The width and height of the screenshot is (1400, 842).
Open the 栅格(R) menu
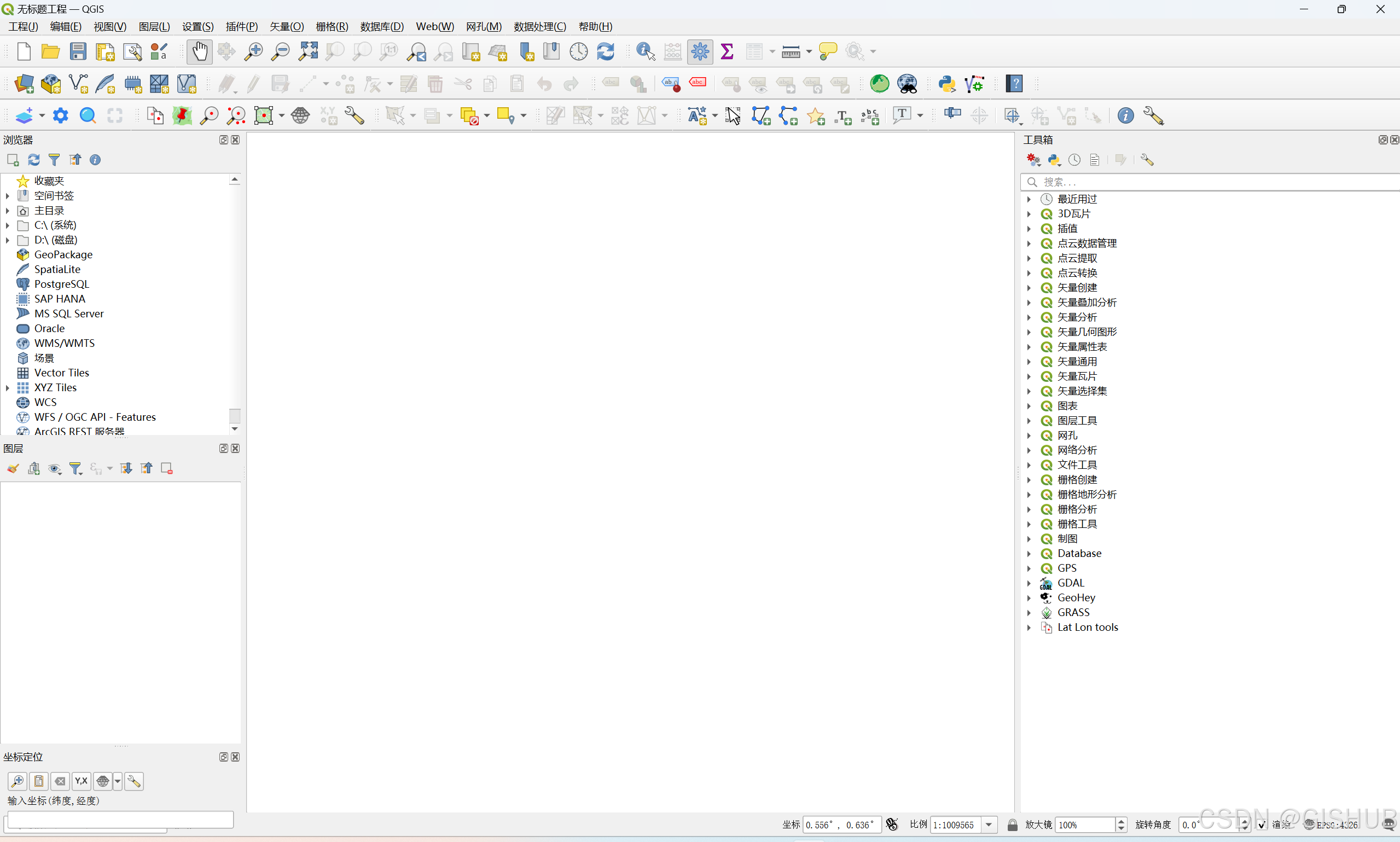[332, 27]
